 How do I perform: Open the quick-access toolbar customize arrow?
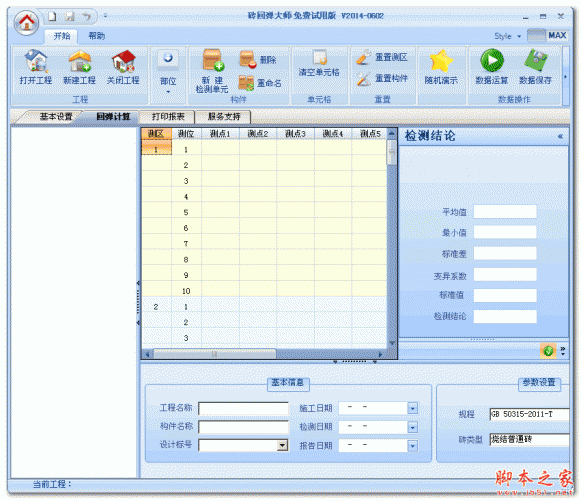105,16
